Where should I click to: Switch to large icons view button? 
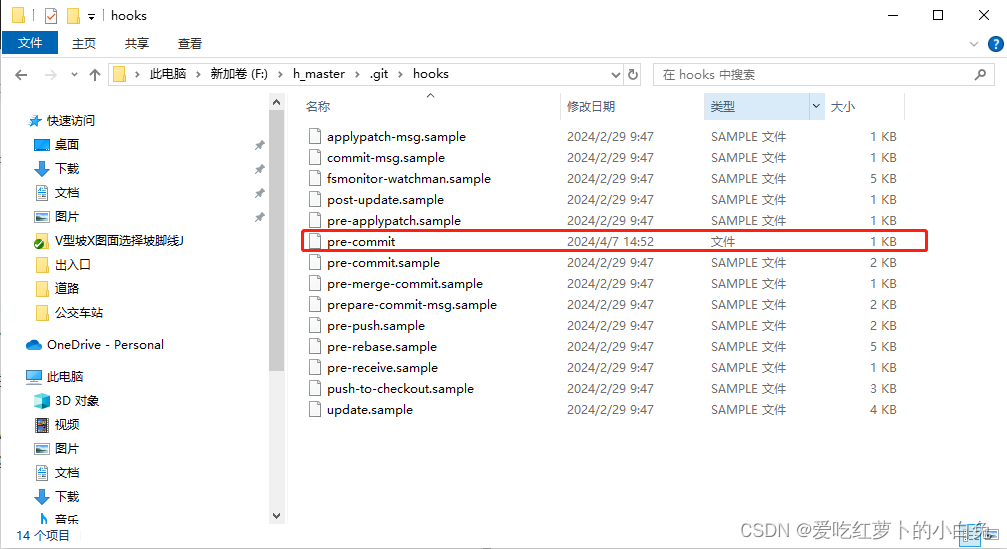coord(990,534)
